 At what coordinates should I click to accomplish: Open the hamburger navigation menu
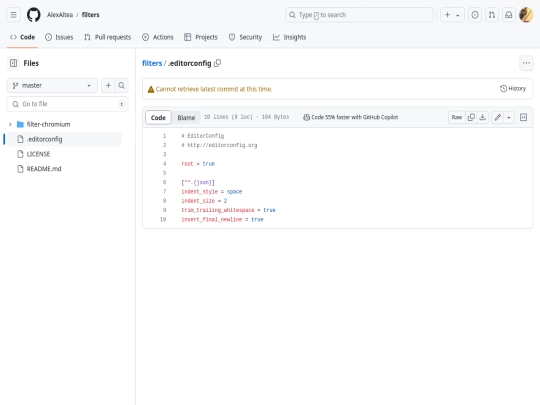click(x=13, y=15)
